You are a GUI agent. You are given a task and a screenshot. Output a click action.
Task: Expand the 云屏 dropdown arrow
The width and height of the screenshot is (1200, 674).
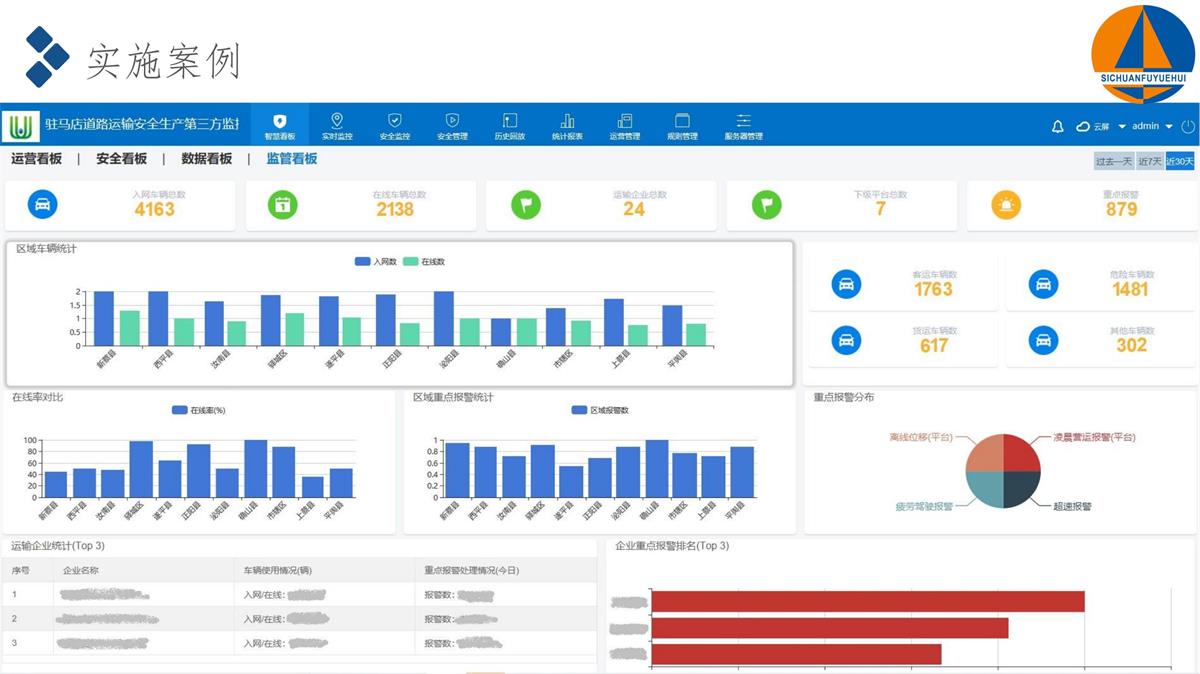click(x=1121, y=127)
